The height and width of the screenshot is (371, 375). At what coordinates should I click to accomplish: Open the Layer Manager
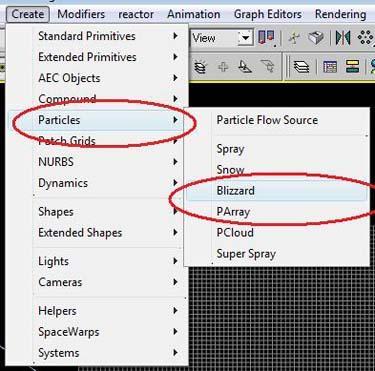point(301,67)
